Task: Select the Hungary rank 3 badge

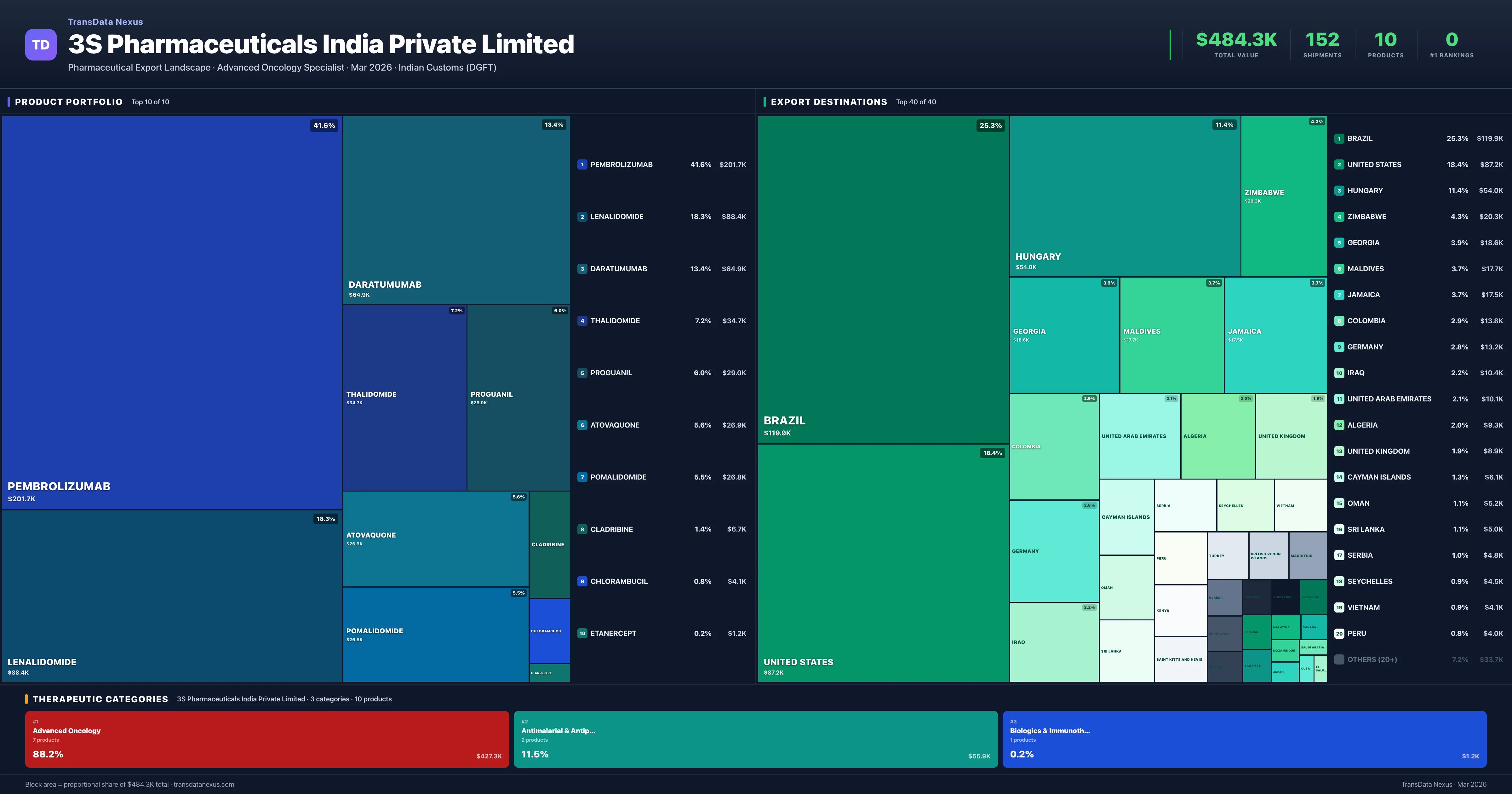Action: pyautogui.click(x=1339, y=190)
